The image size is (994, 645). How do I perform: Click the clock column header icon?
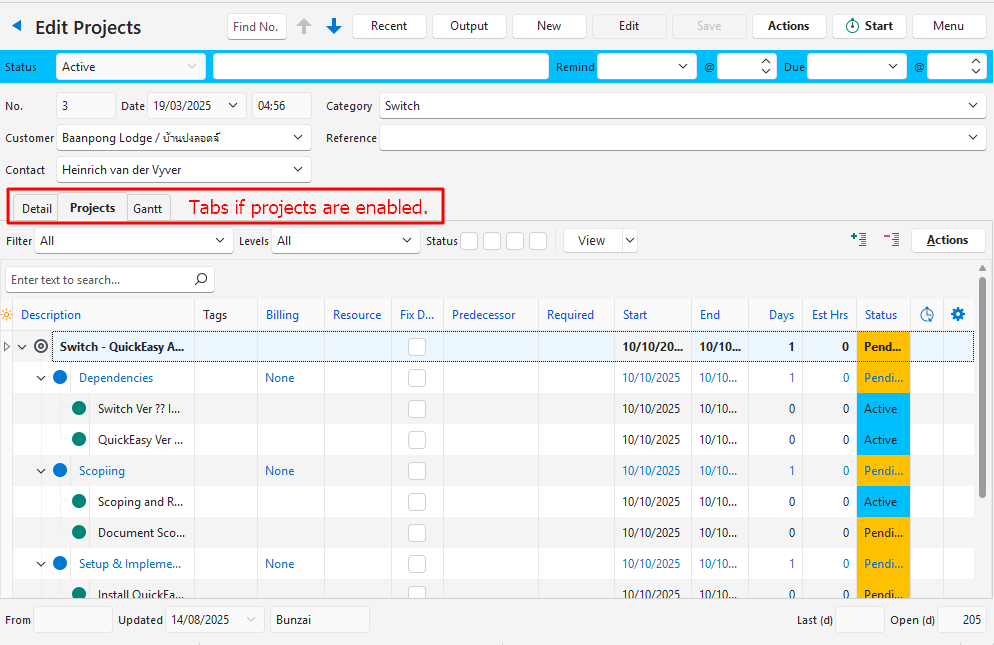point(927,314)
